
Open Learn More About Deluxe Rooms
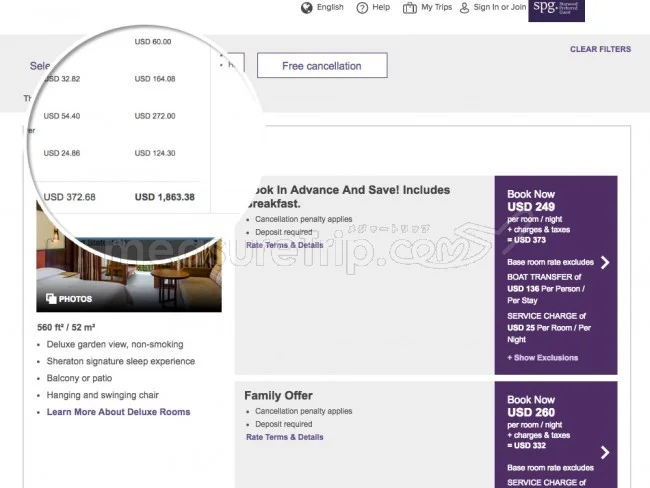tap(118, 412)
